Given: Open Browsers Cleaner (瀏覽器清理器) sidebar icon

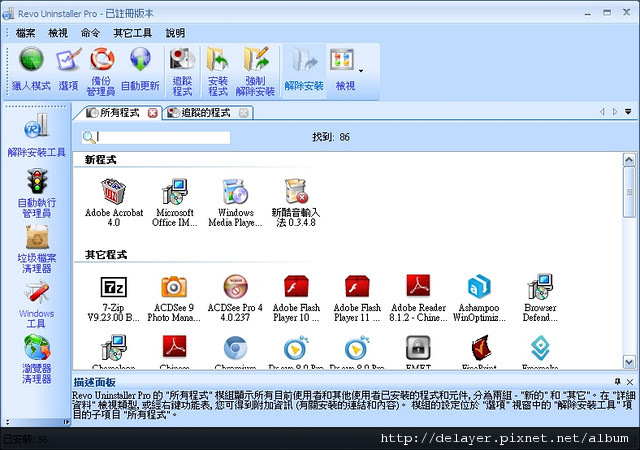Looking at the screenshot, I should pyautogui.click(x=37, y=359).
